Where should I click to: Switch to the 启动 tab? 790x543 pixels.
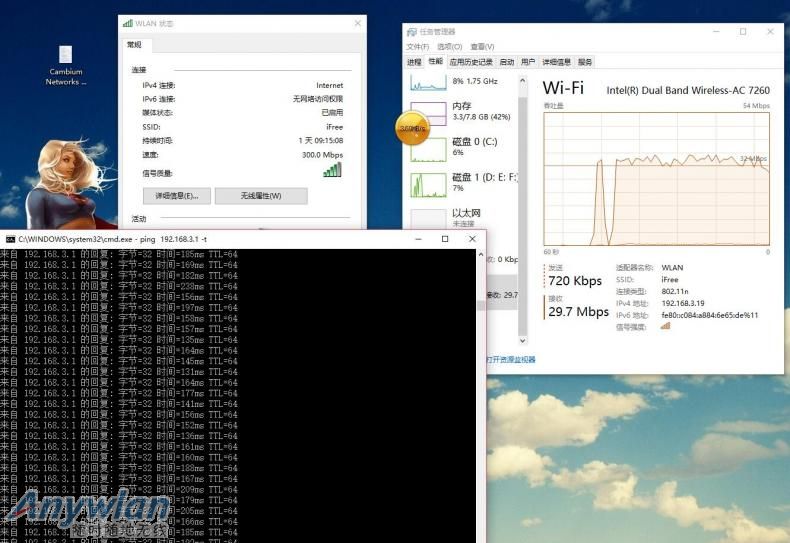pyautogui.click(x=507, y=62)
